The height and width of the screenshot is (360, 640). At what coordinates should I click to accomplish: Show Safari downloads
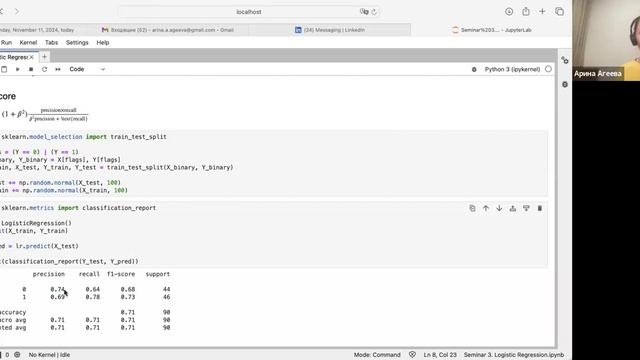(x=509, y=11)
